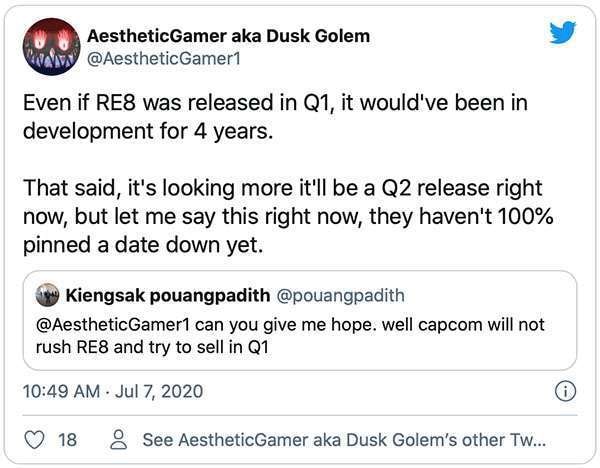
Task: Click the Twitter bird logo
Action: tap(562, 32)
